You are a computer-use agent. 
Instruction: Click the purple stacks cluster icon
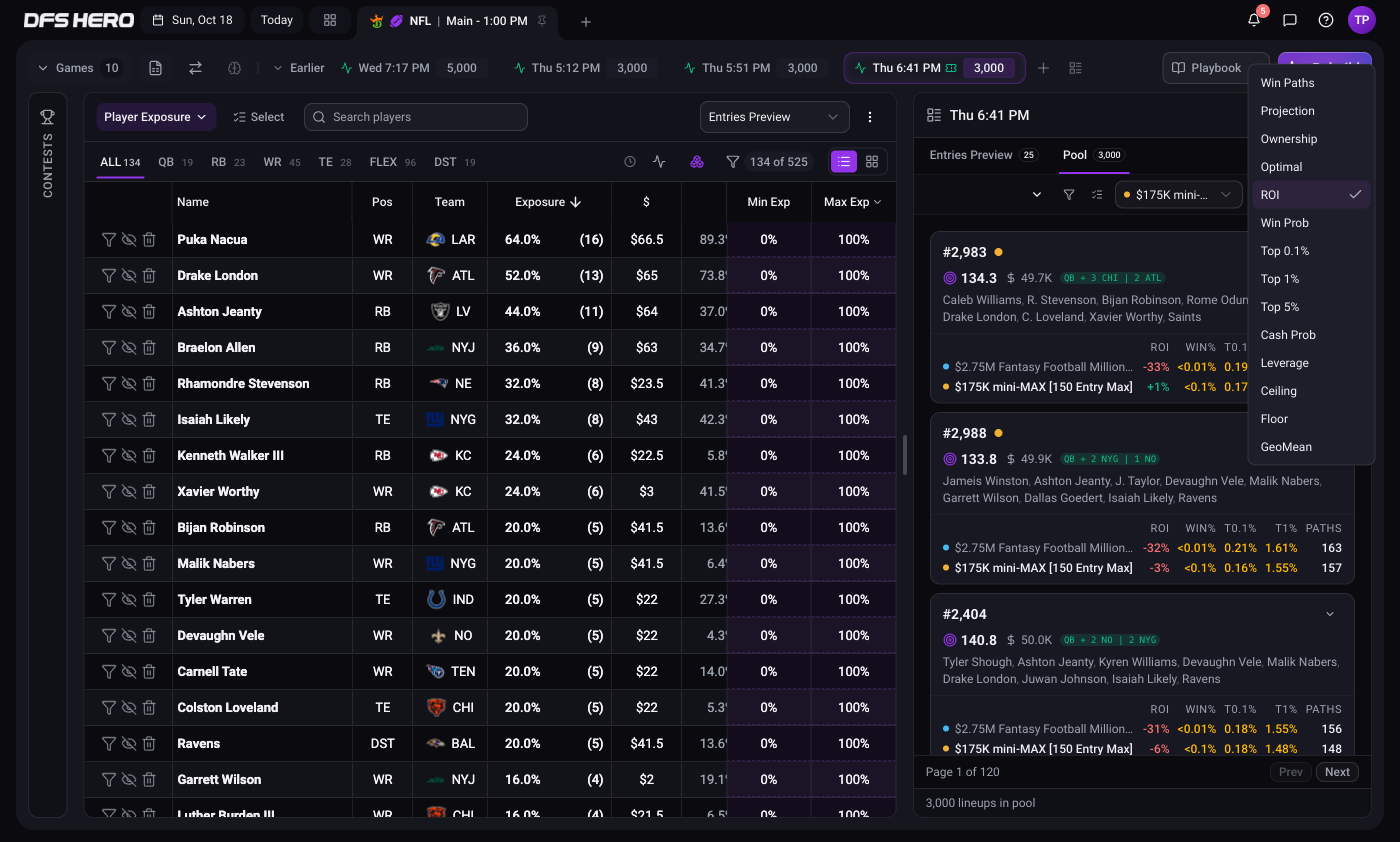(x=697, y=161)
